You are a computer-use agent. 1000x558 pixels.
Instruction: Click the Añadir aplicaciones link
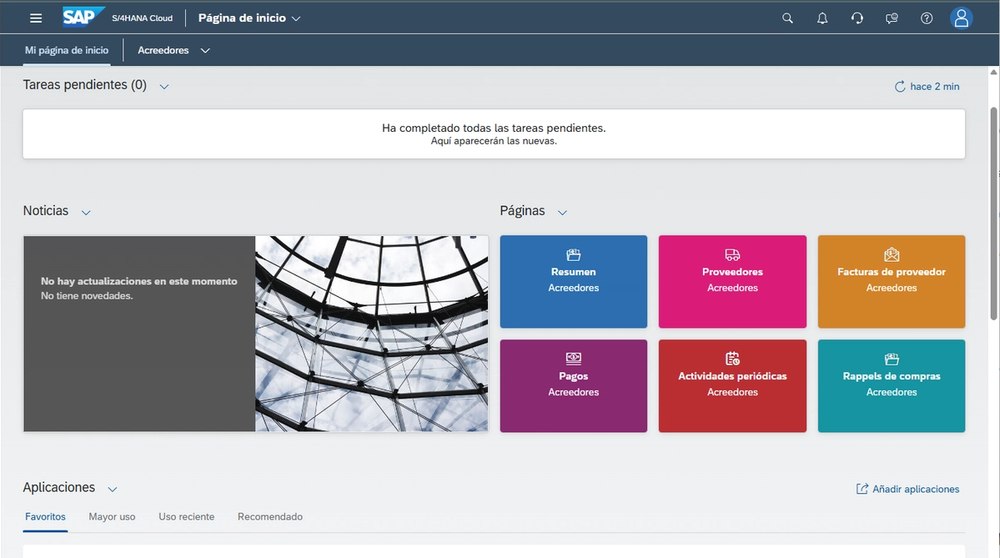[x=915, y=489]
